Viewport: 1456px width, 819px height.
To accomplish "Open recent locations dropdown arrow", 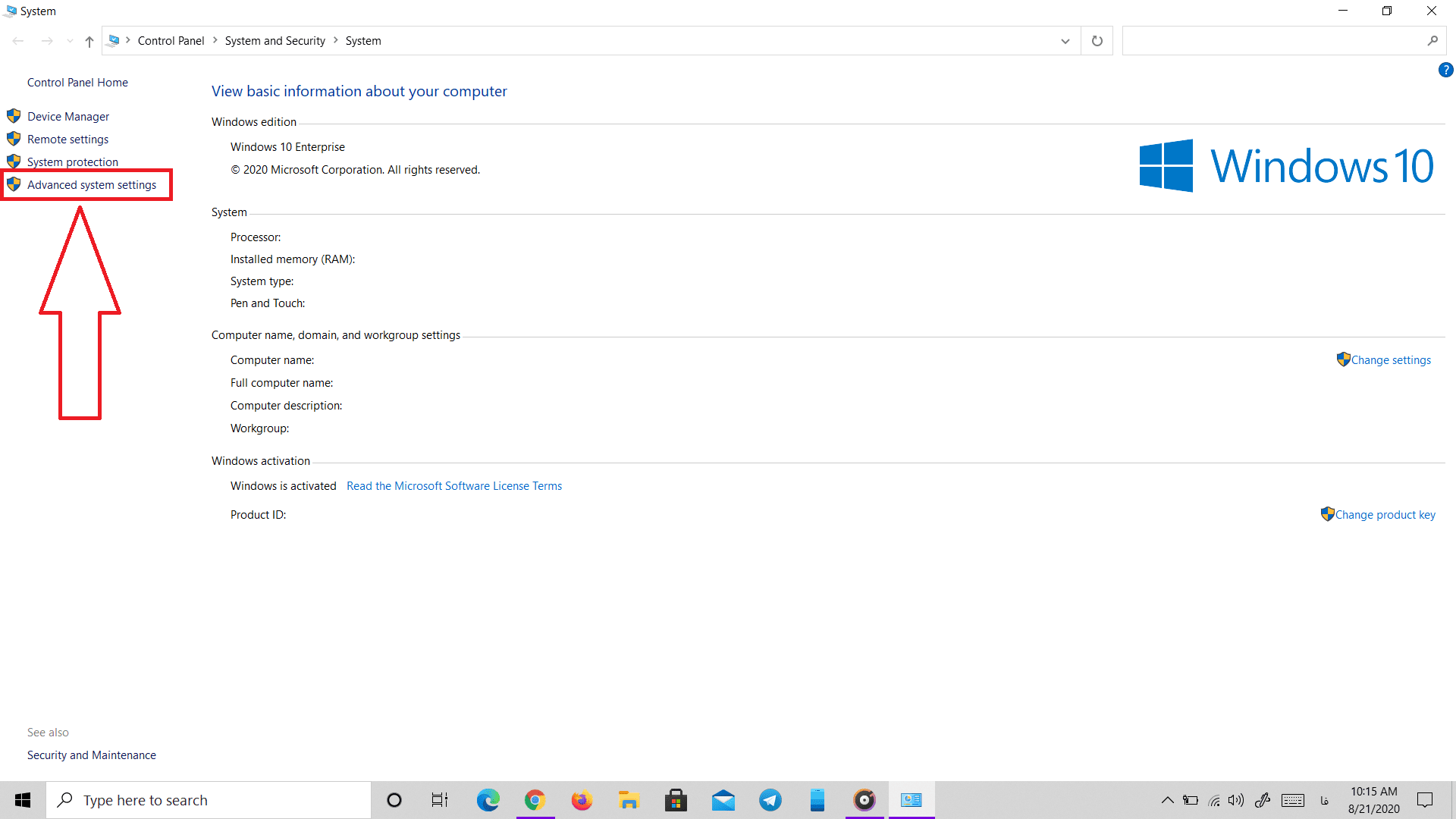I will click(x=70, y=41).
